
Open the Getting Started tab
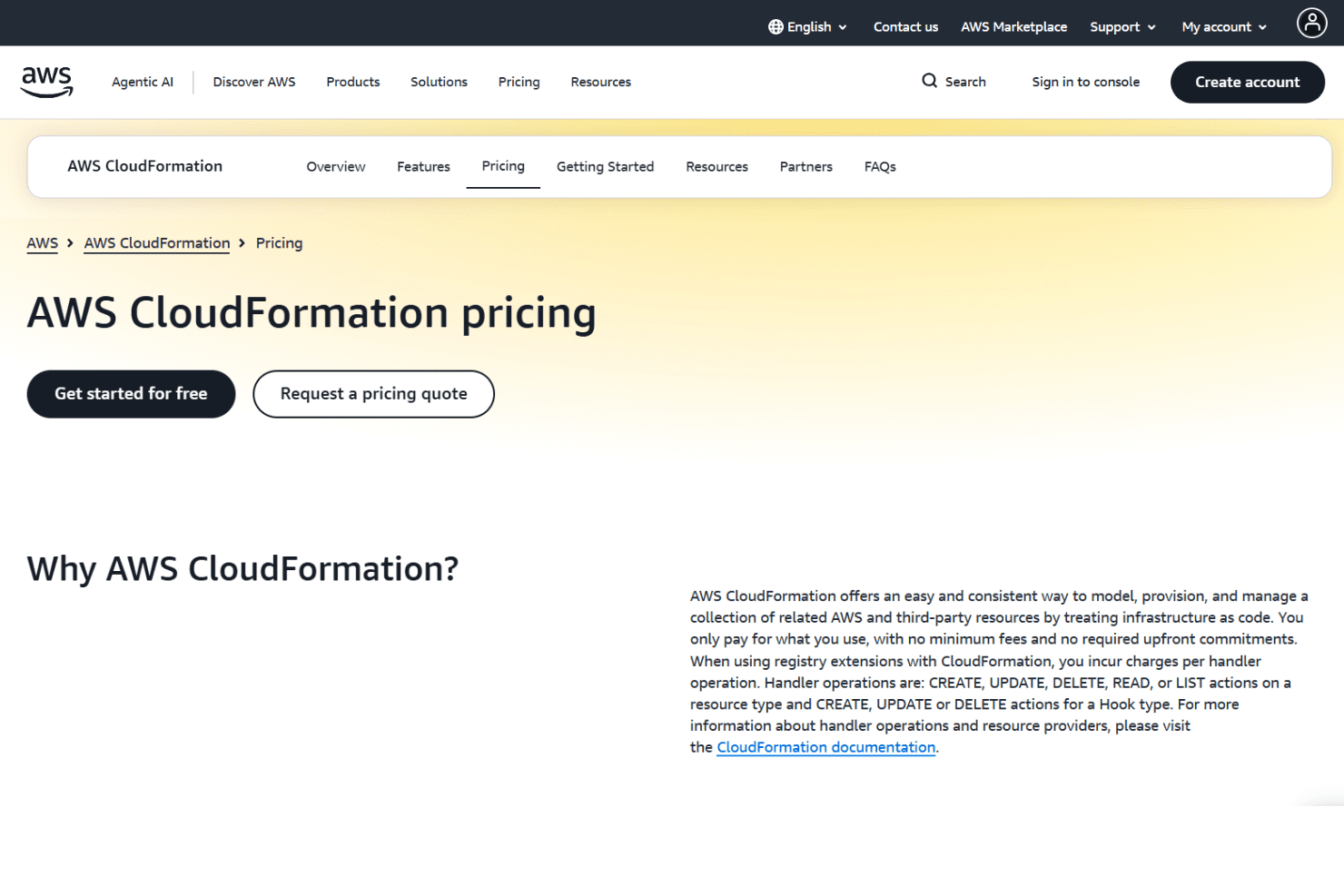[x=605, y=167]
